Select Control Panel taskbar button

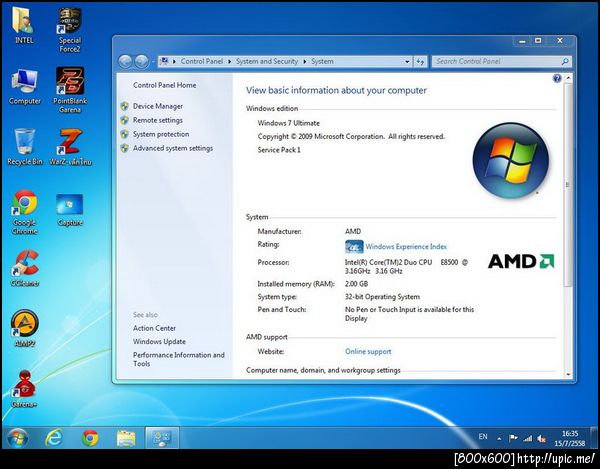tap(162, 438)
